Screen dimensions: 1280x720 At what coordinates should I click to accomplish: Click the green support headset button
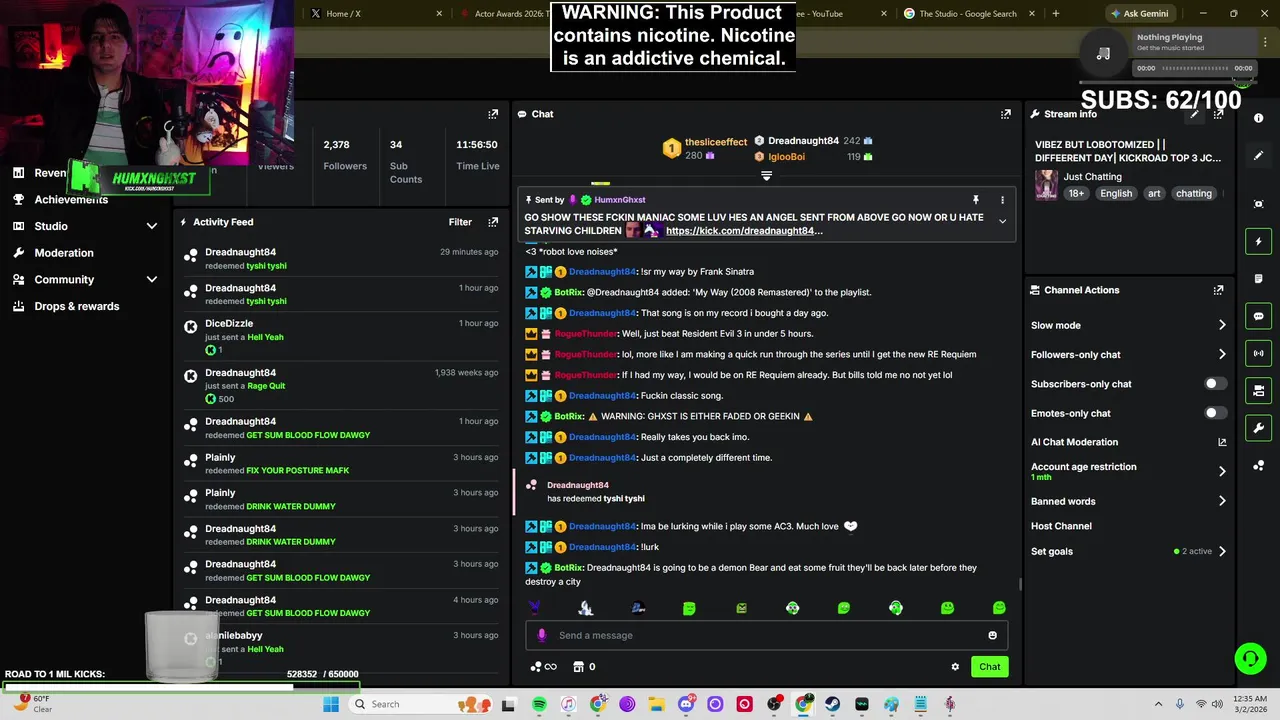(x=1250, y=658)
